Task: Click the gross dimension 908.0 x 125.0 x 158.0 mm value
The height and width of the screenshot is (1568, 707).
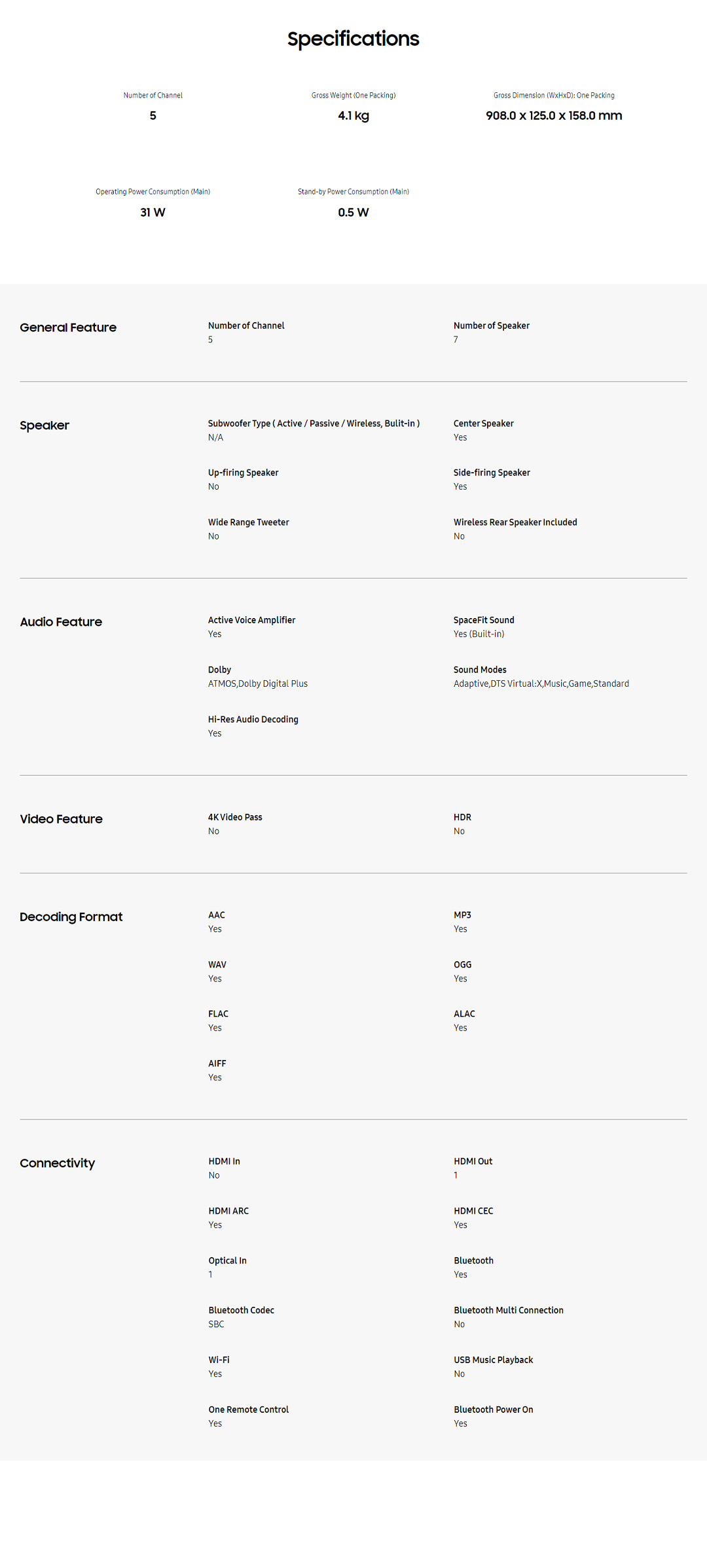Action: 553,116
